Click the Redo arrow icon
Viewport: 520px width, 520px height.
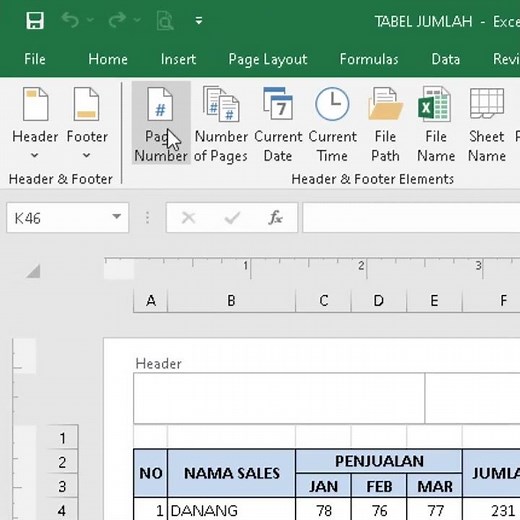117,20
